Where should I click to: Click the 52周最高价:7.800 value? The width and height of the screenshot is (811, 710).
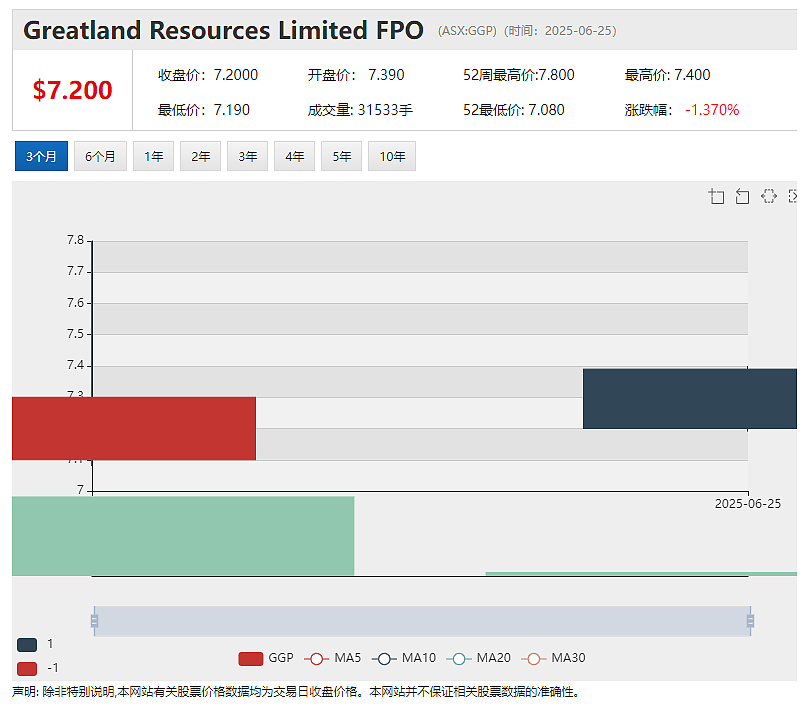pyautogui.click(x=519, y=75)
